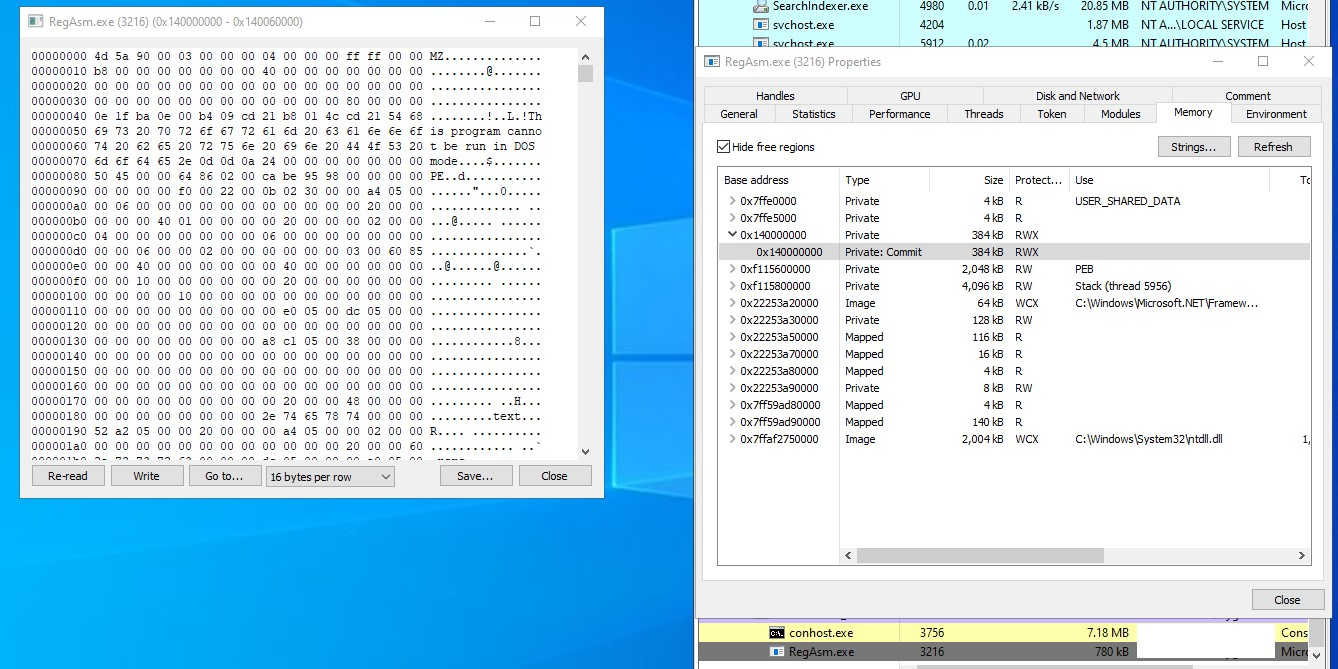Screen dimensions: 1338x669
Task: Select the 0x140000000 Private: Commit row
Action: (x=1014, y=252)
